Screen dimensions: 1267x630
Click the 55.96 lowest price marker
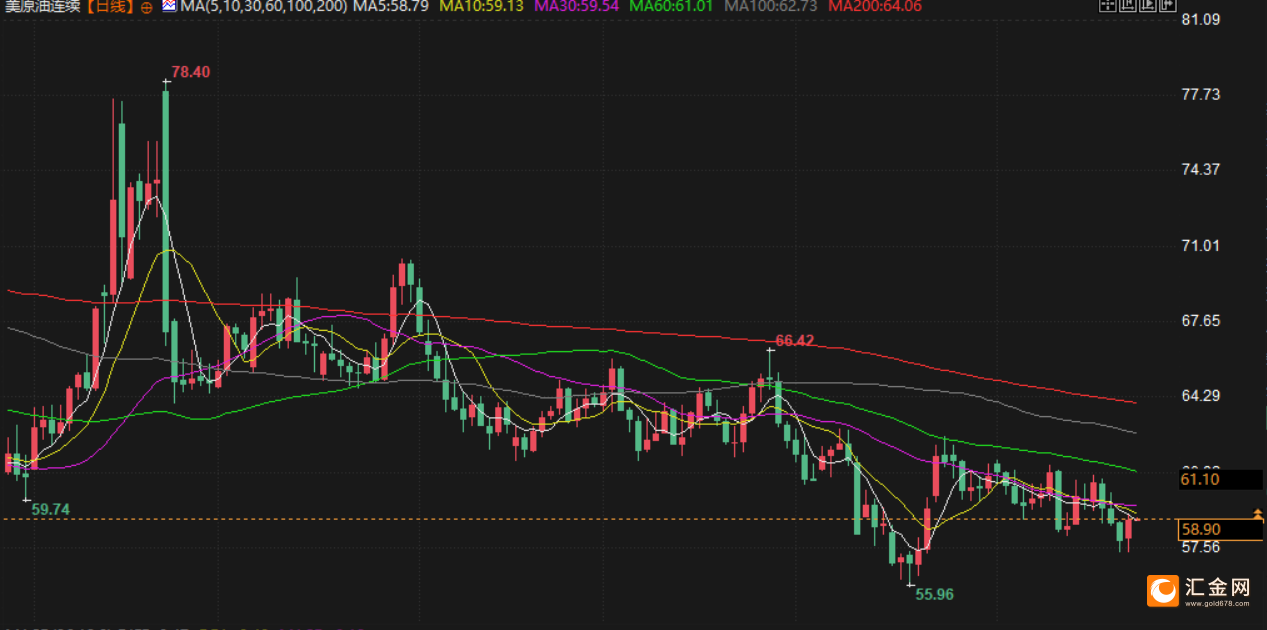[935, 594]
